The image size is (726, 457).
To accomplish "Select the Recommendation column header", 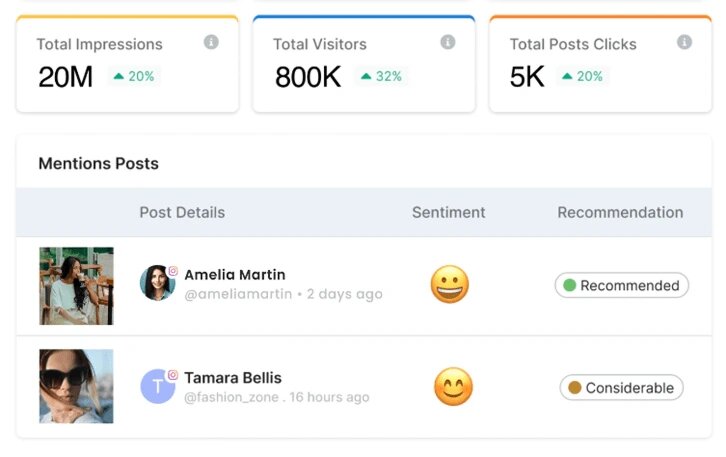I will [x=620, y=213].
